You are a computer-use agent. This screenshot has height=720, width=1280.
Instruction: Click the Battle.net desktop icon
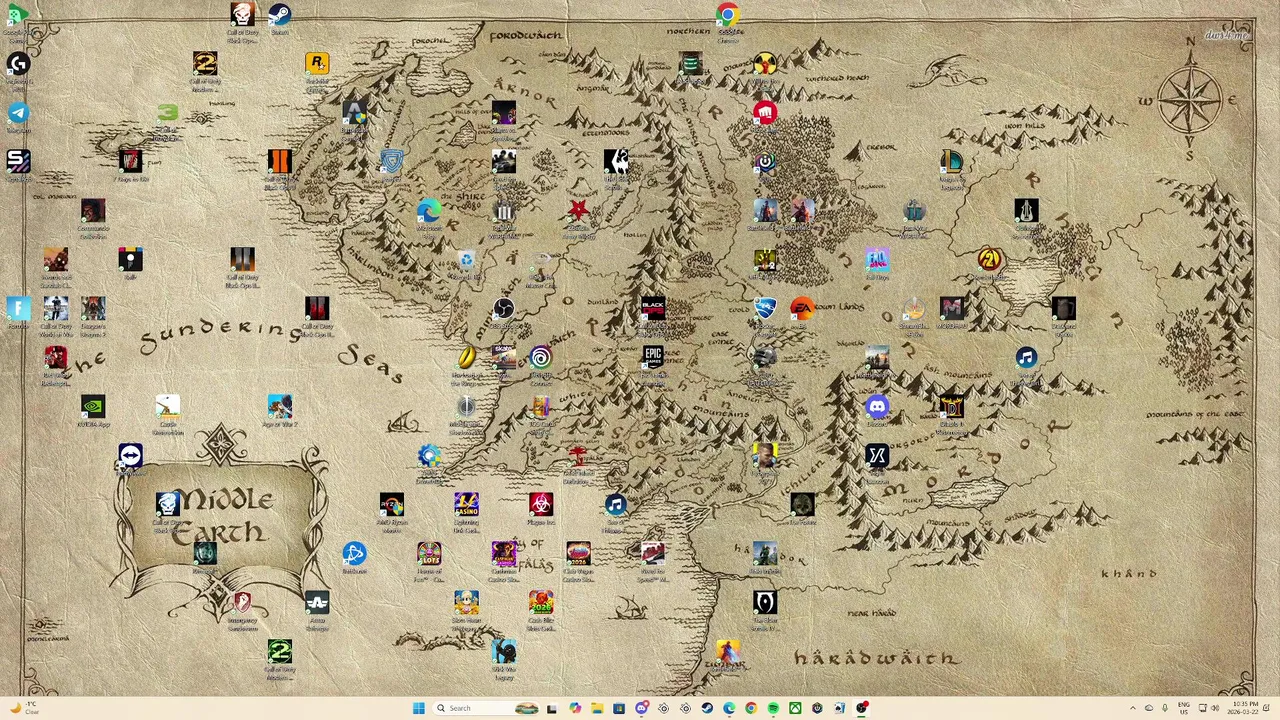pos(354,553)
